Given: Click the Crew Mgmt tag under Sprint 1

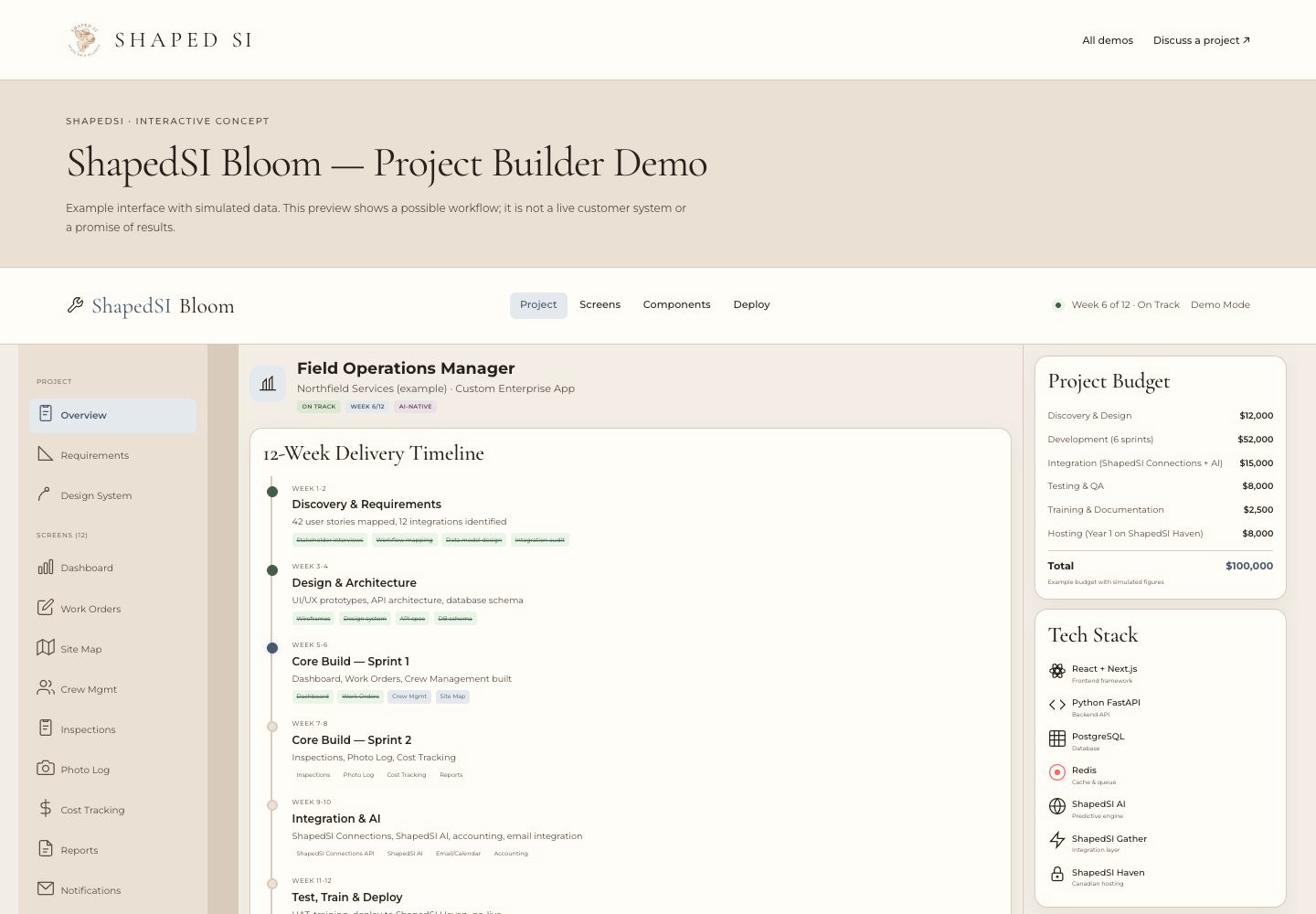Looking at the screenshot, I should pos(409,696).
